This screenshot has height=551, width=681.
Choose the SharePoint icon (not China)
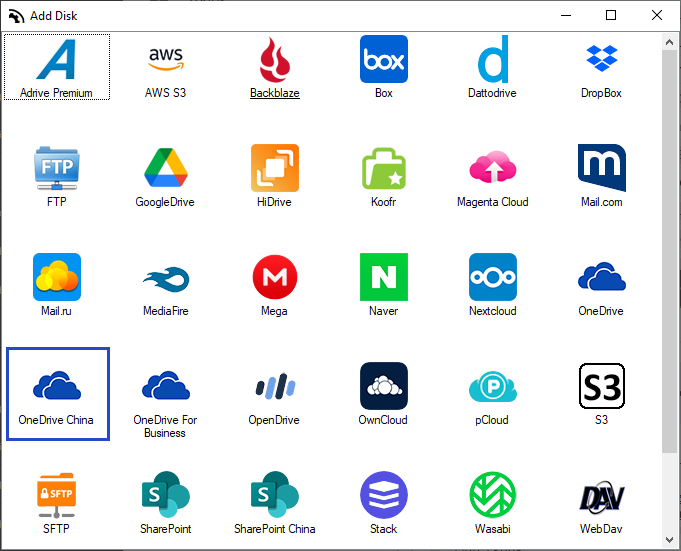[x=165, y=494]
